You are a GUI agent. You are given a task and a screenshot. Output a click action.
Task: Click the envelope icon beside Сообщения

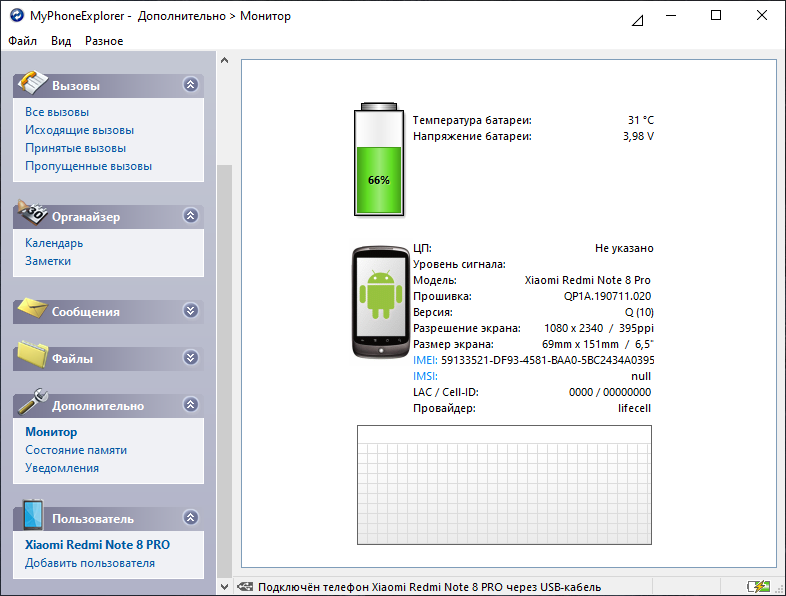(x=33, y=308)
